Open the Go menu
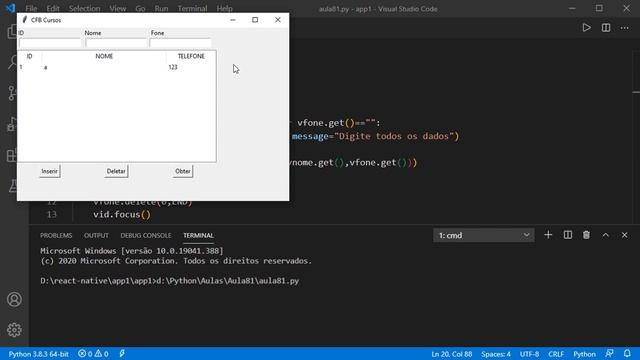This screenshot has width=640, height=360. pos(140,8)
